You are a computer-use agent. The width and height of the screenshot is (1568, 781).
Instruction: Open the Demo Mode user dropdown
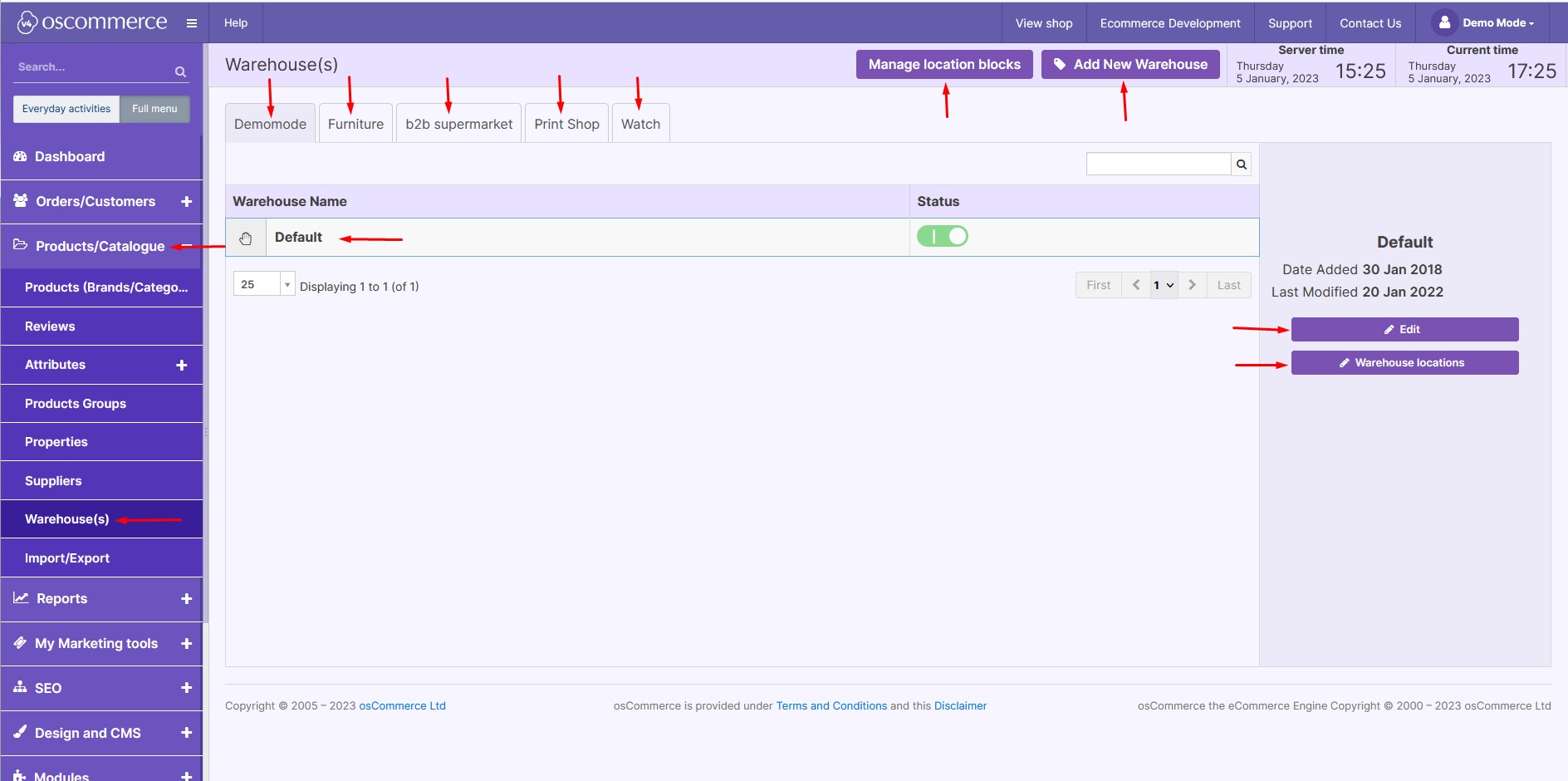coord(1498,23)
